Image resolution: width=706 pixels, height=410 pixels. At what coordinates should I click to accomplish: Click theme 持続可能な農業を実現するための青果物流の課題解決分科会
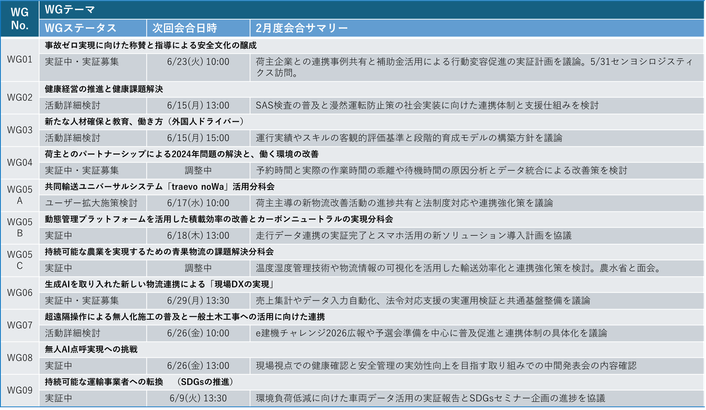tap(159, 252)
